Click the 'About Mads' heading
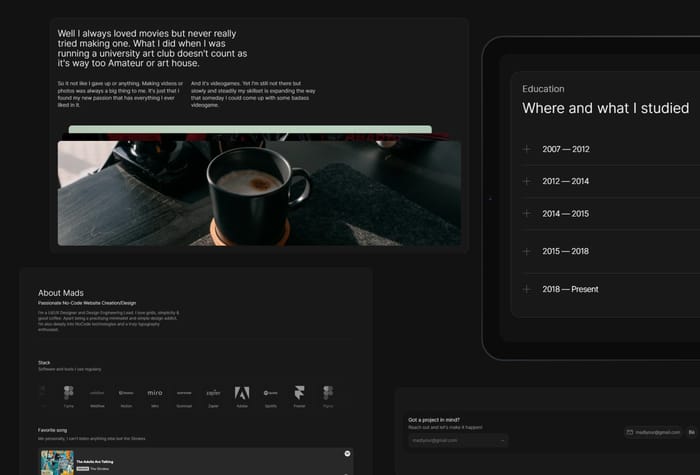 [61, 293]
